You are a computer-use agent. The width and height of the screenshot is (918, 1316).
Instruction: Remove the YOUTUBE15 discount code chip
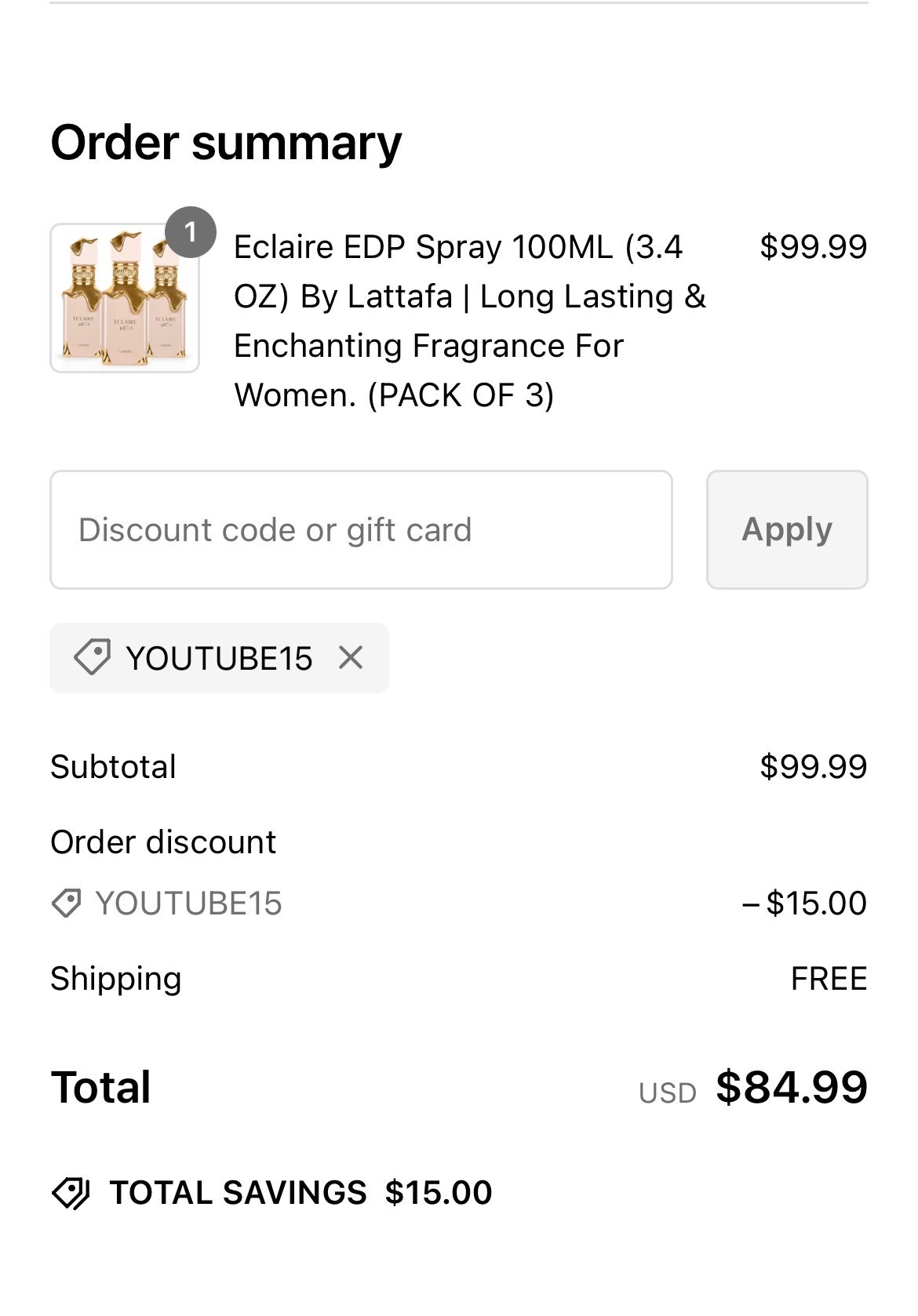tap(351, 657)
